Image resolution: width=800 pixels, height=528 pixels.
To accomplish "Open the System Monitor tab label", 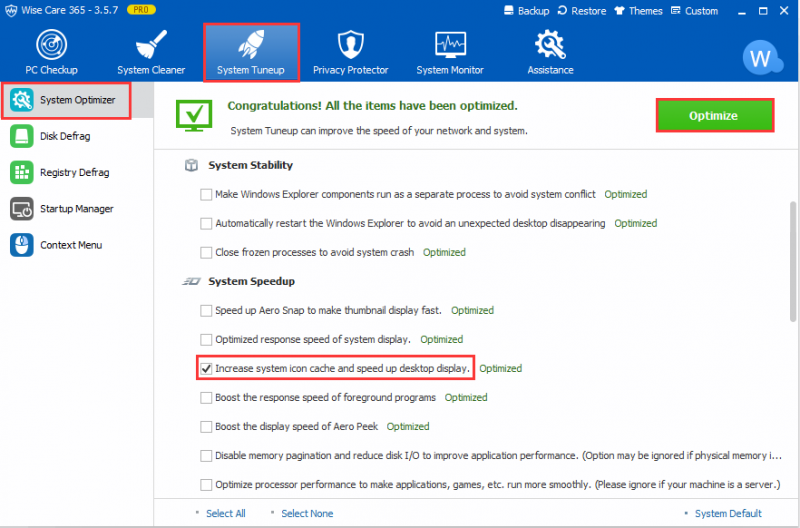I will [x=450, y=70].
